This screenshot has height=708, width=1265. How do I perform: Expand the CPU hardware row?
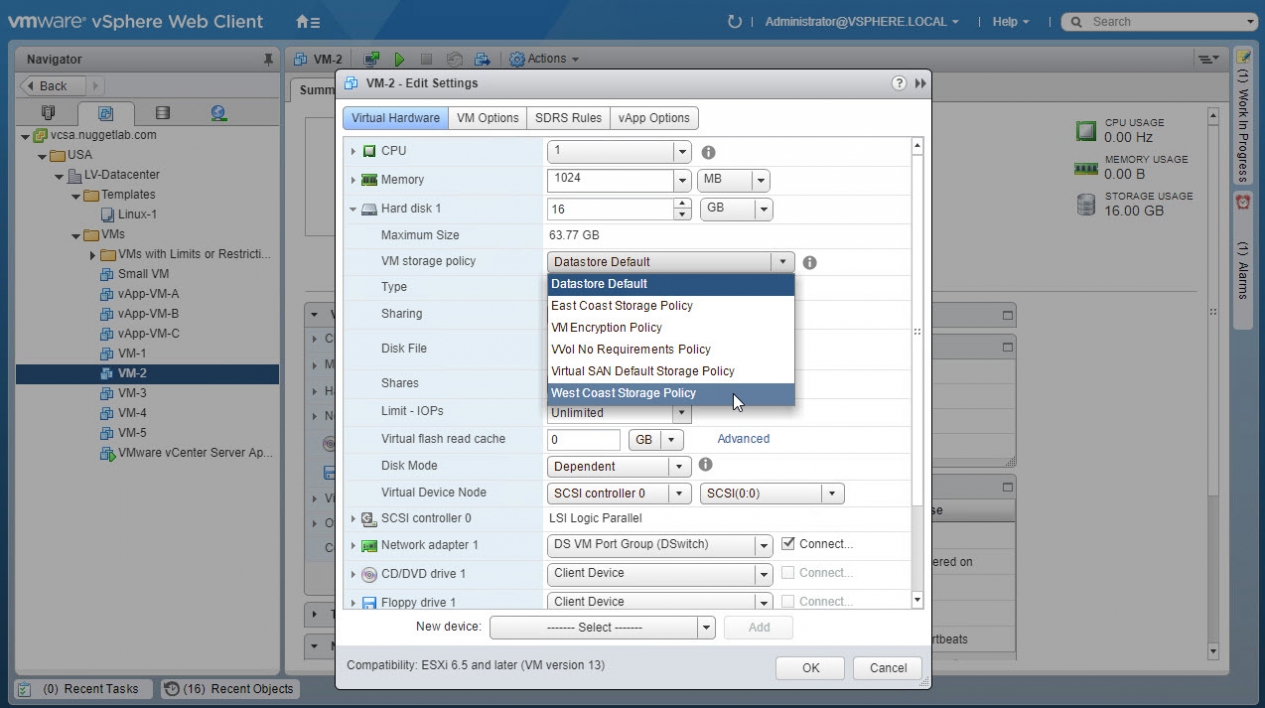point(353,152)
